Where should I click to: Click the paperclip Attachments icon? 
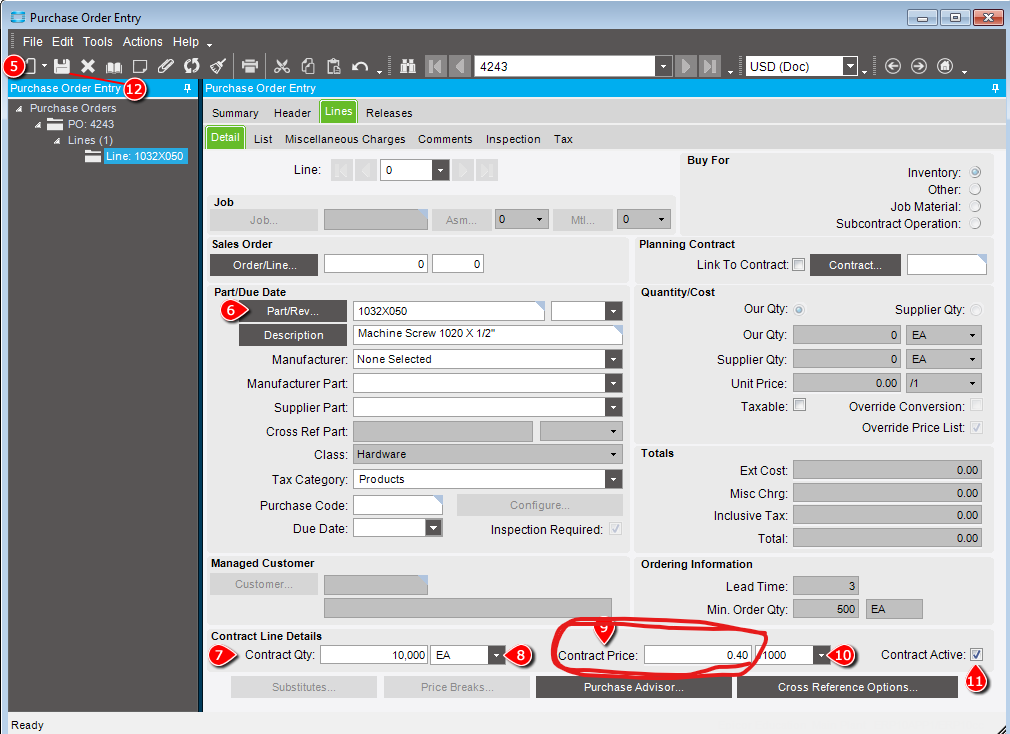166,66
